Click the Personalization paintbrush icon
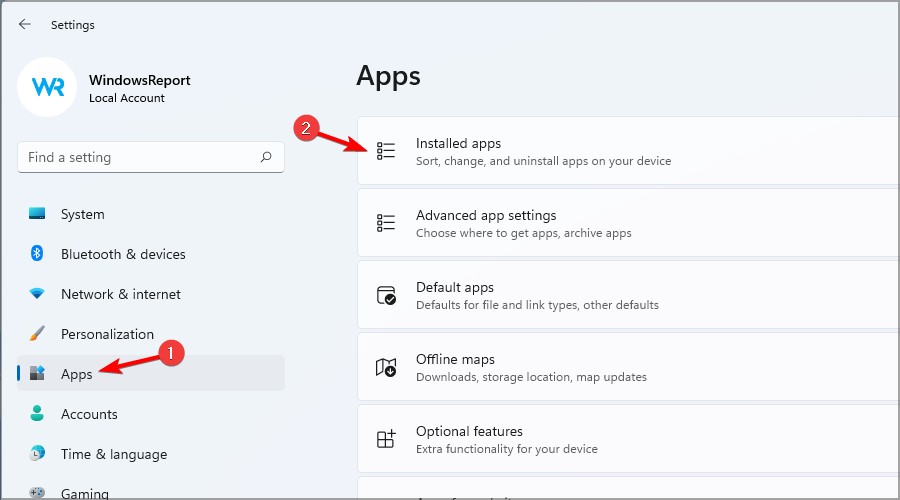The width and height of the screenshot is (900, 500). click(x=37, y=334)
